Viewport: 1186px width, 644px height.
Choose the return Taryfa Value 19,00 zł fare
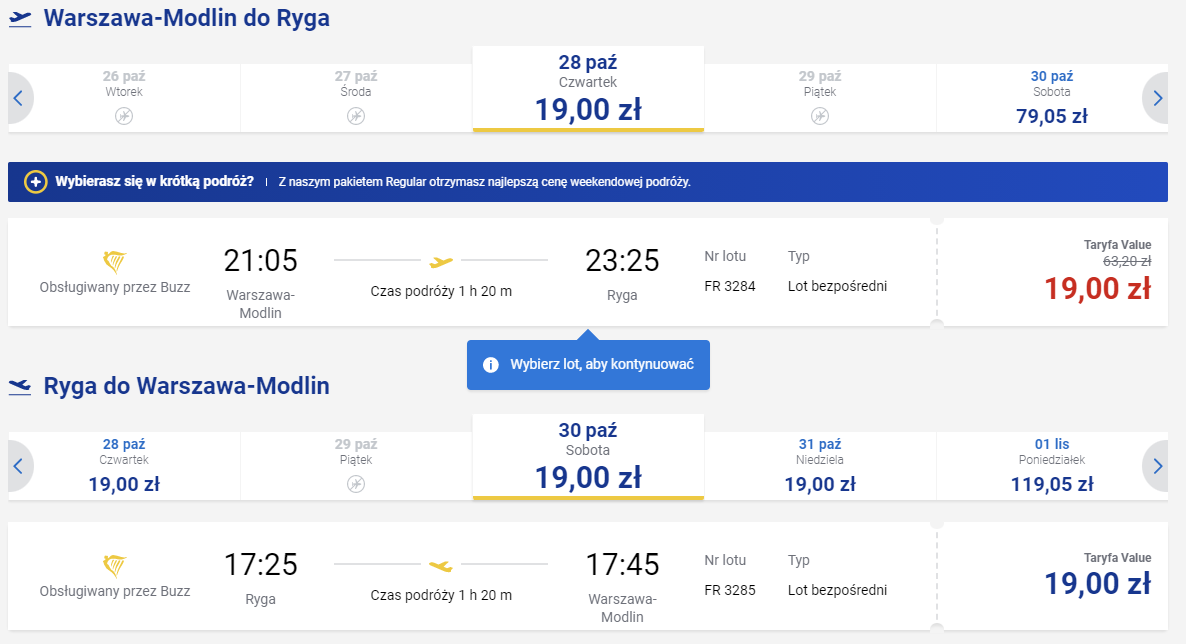[1098, 576]
